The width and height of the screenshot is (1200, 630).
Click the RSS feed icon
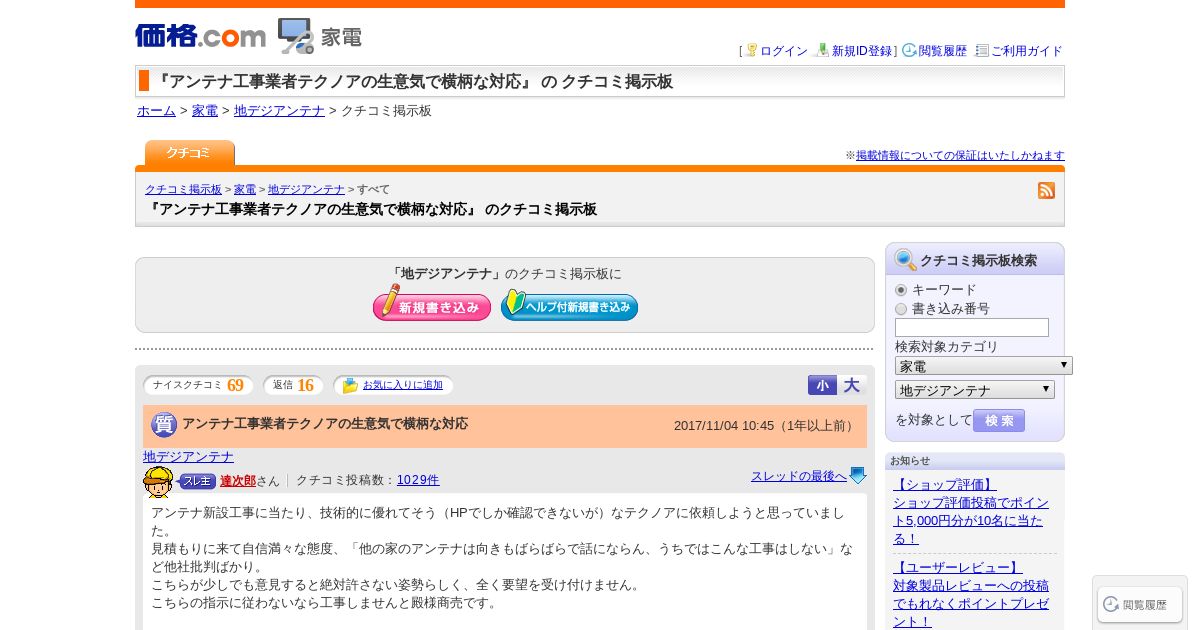1046,190
